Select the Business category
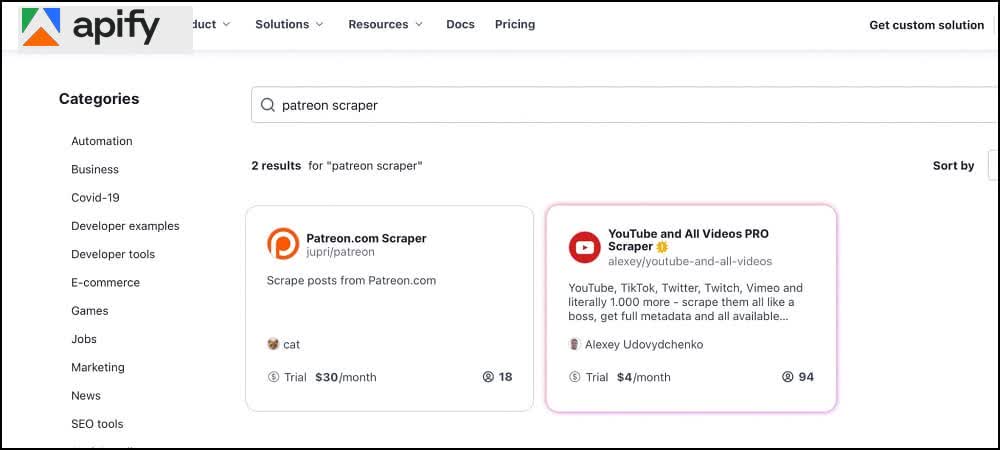 point(95,170)
